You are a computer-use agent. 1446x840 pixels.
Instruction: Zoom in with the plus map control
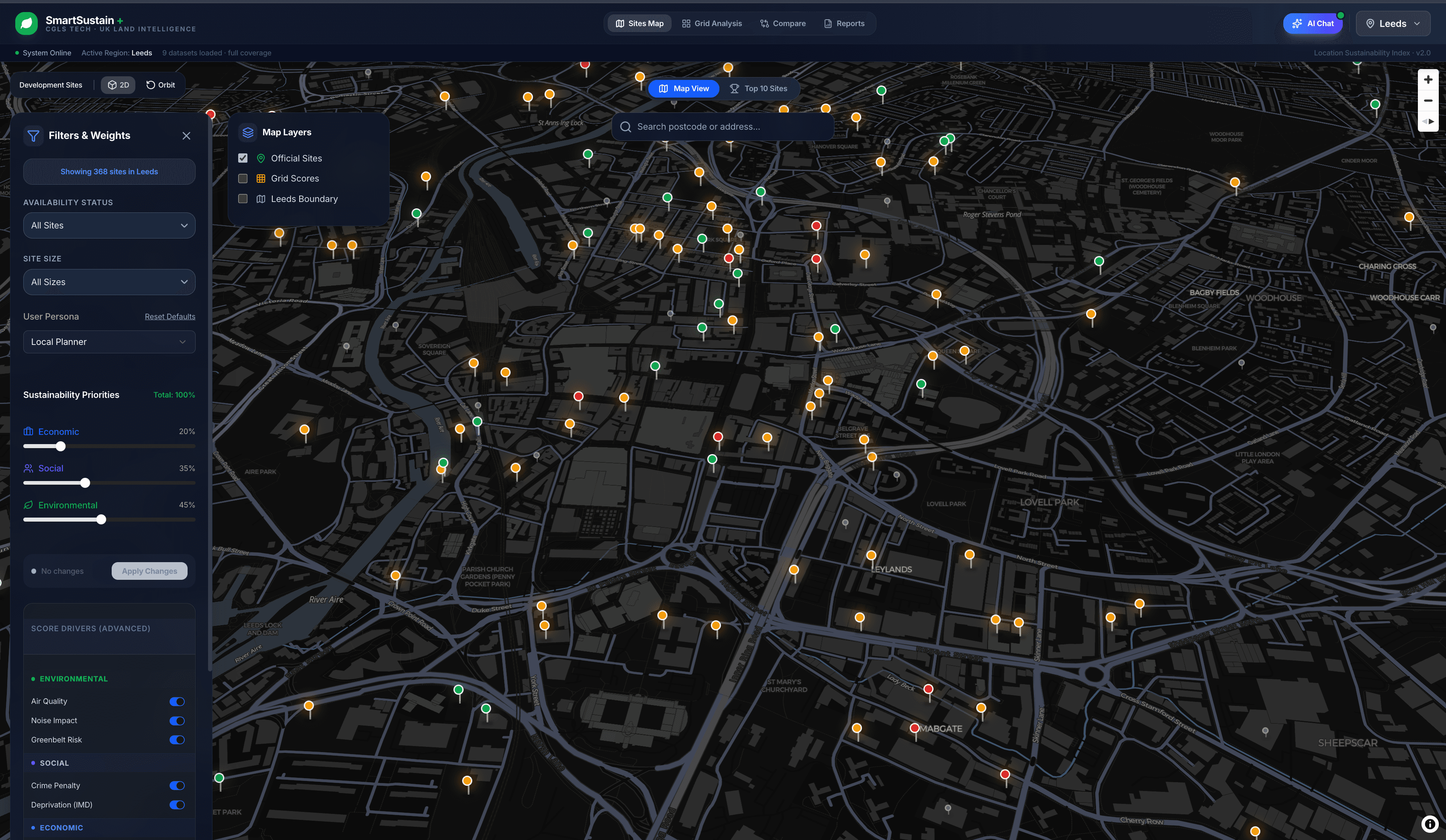pos(1428,80)
